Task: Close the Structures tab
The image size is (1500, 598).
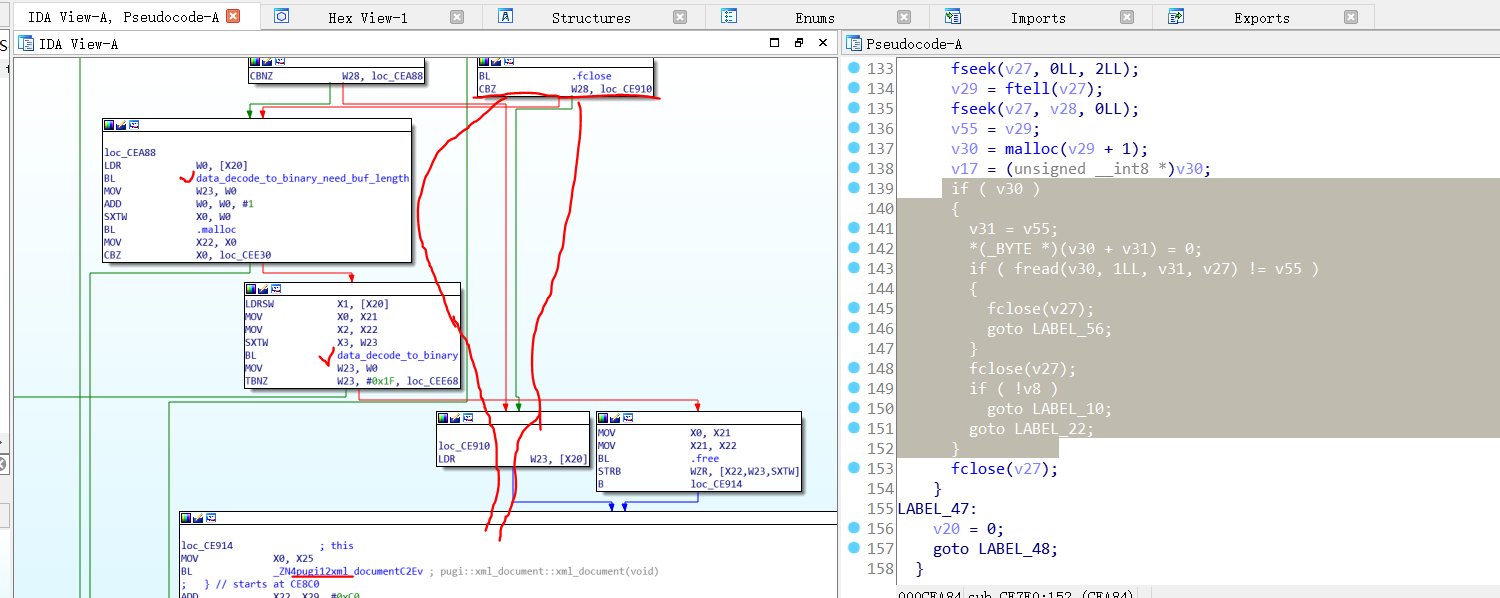Action: point(680,17)
